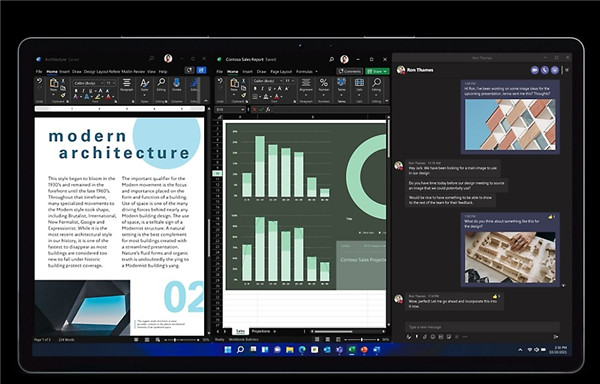Viewport: 600px width, 384px height.
Task: Start audio call with Ron Thames
Action: (x=545, y=70)
